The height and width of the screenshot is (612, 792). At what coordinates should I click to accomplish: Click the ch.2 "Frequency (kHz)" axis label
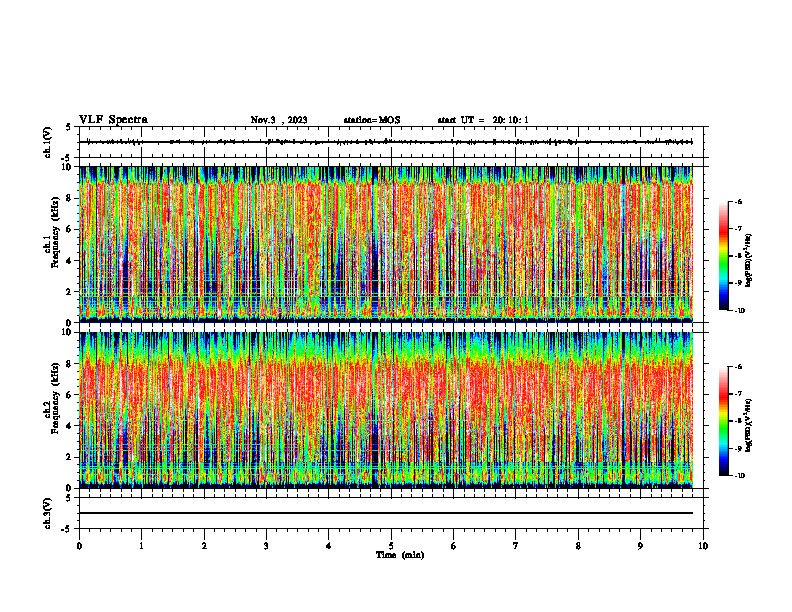tap(55, 398)
